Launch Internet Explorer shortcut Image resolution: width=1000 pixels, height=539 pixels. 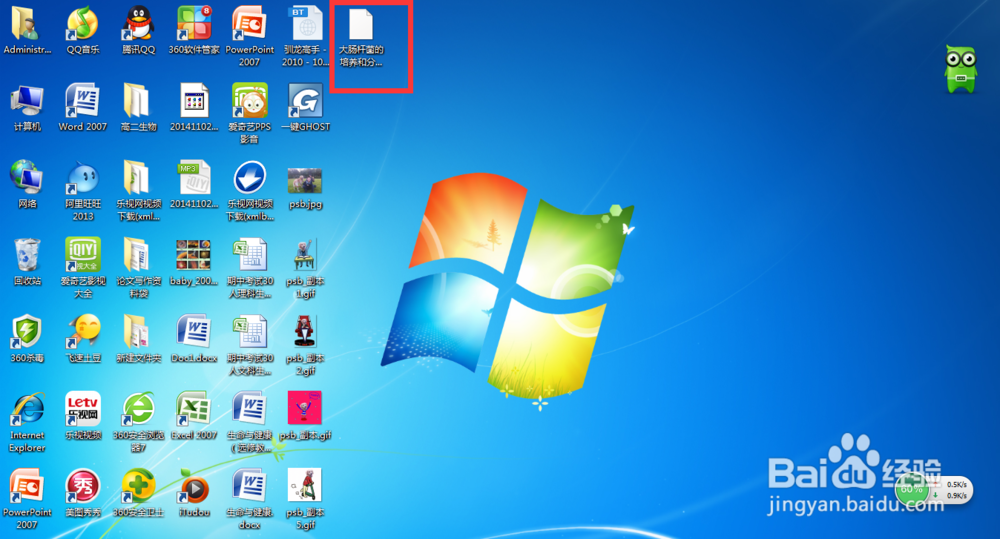[x=26, y=410]
